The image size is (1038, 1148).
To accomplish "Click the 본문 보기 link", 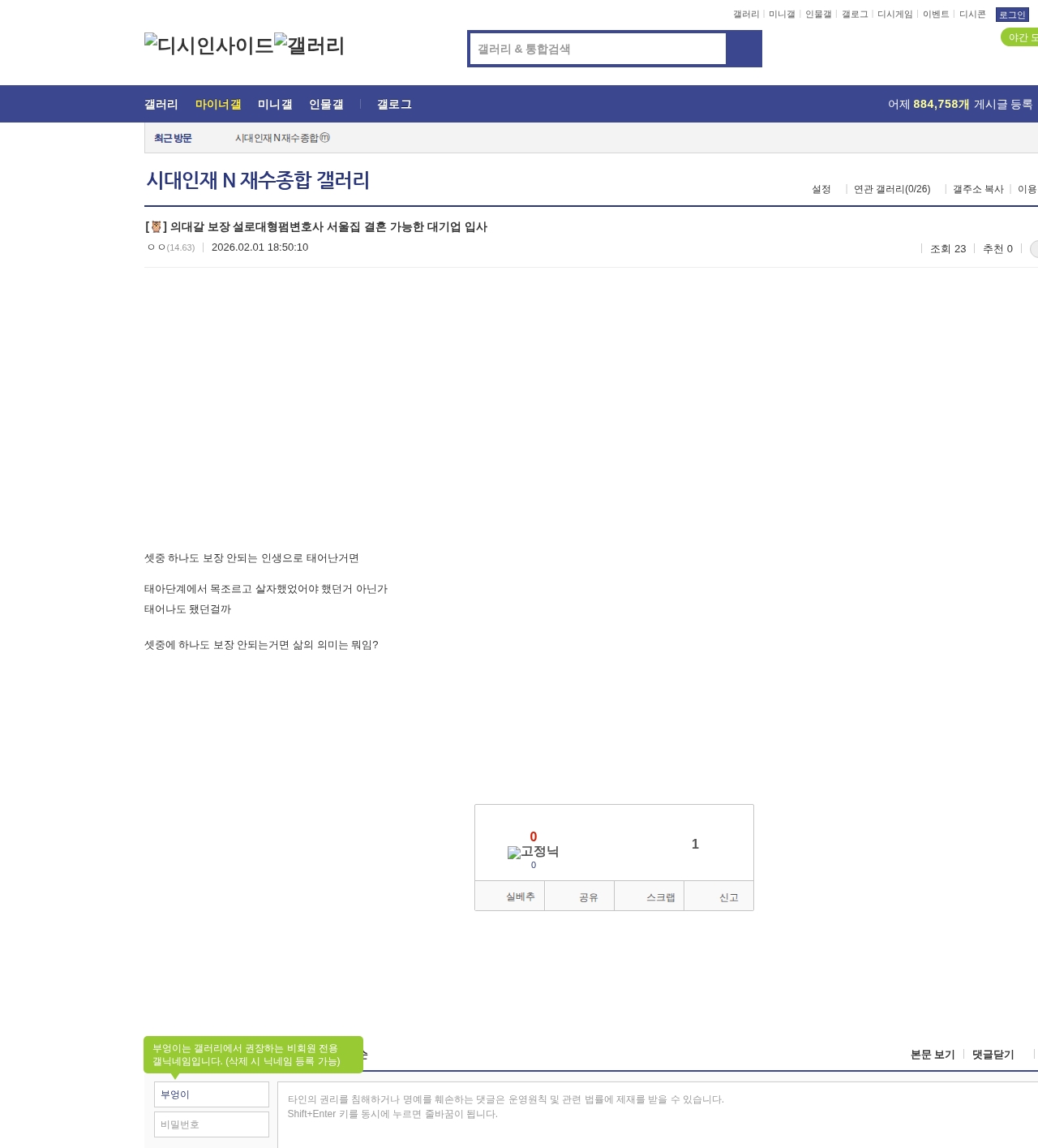I will pyautogui.click(x=933, y=1055).
